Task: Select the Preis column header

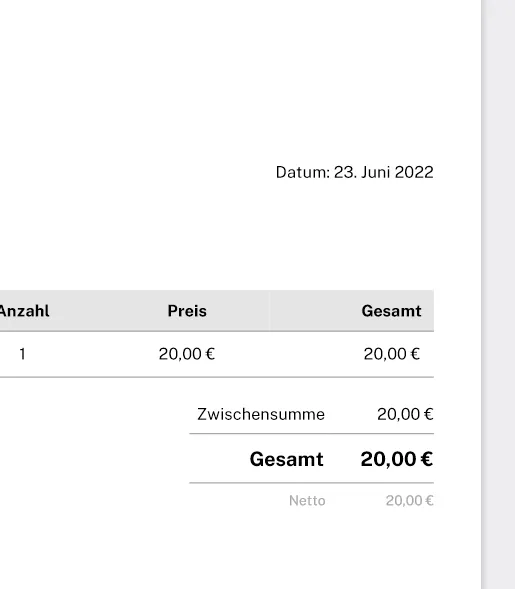Action: [x=187, y=311]
